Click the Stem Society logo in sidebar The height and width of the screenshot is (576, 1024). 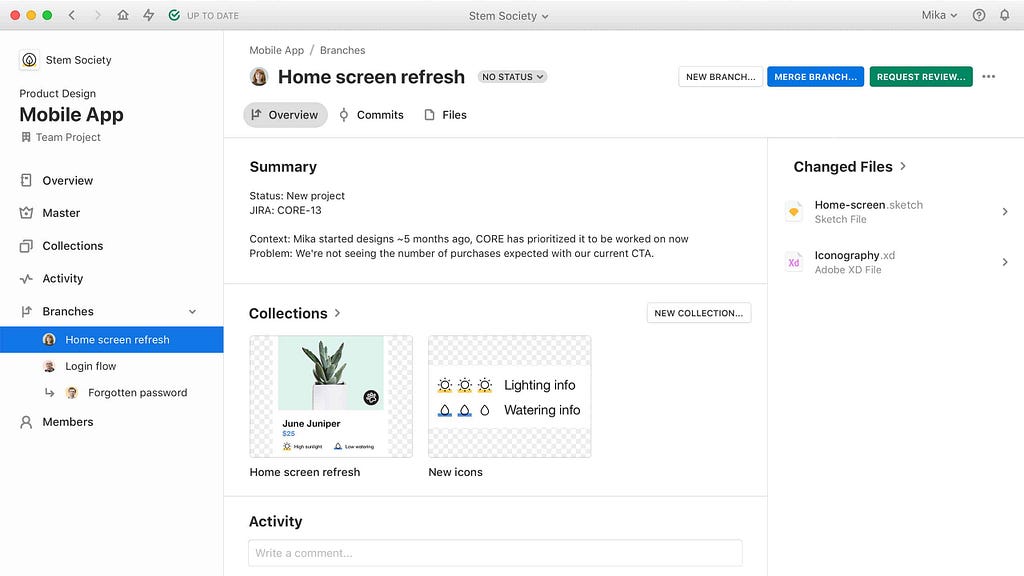click(x=29, y=60)
